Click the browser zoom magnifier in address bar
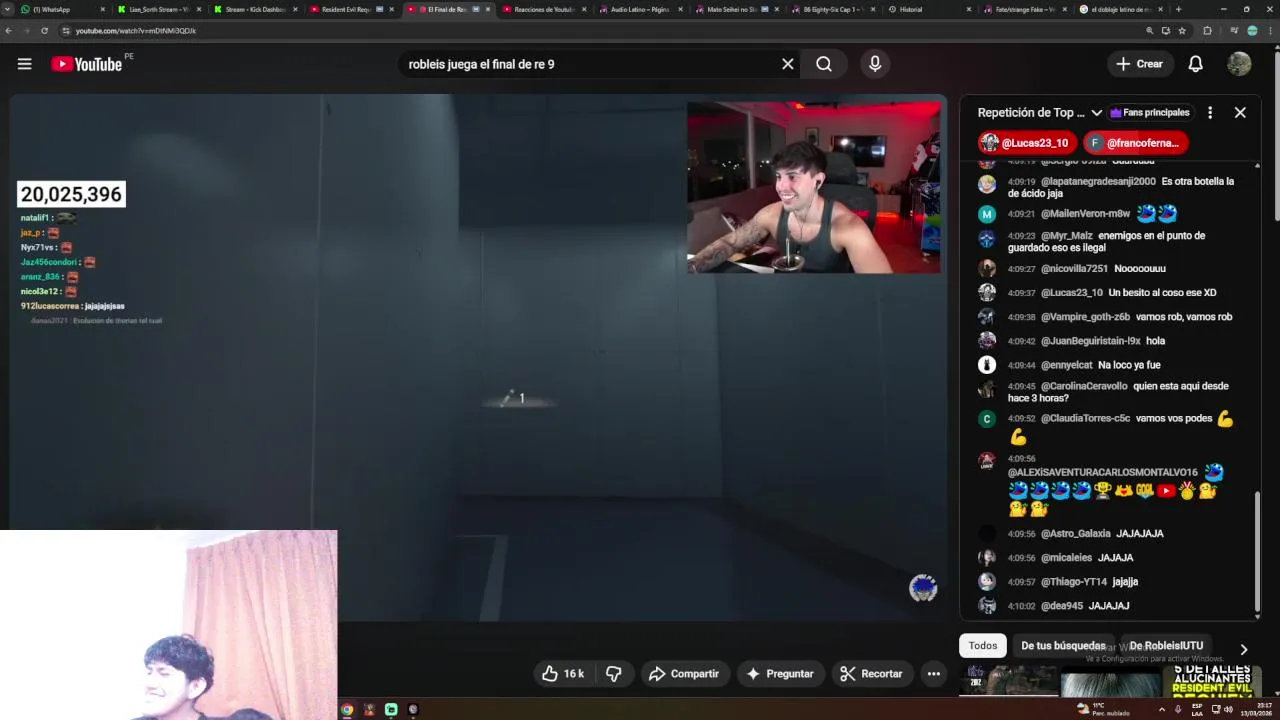The image size is (1280, 720). [x=1150, y=31]
